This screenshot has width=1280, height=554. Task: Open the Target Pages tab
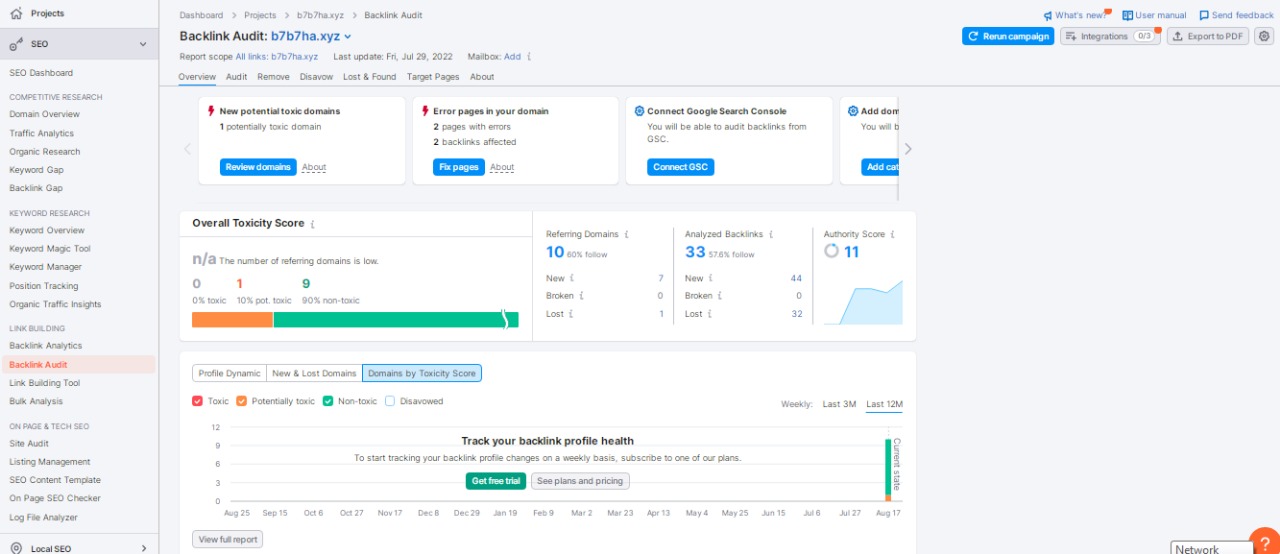(x=433, y=77)
